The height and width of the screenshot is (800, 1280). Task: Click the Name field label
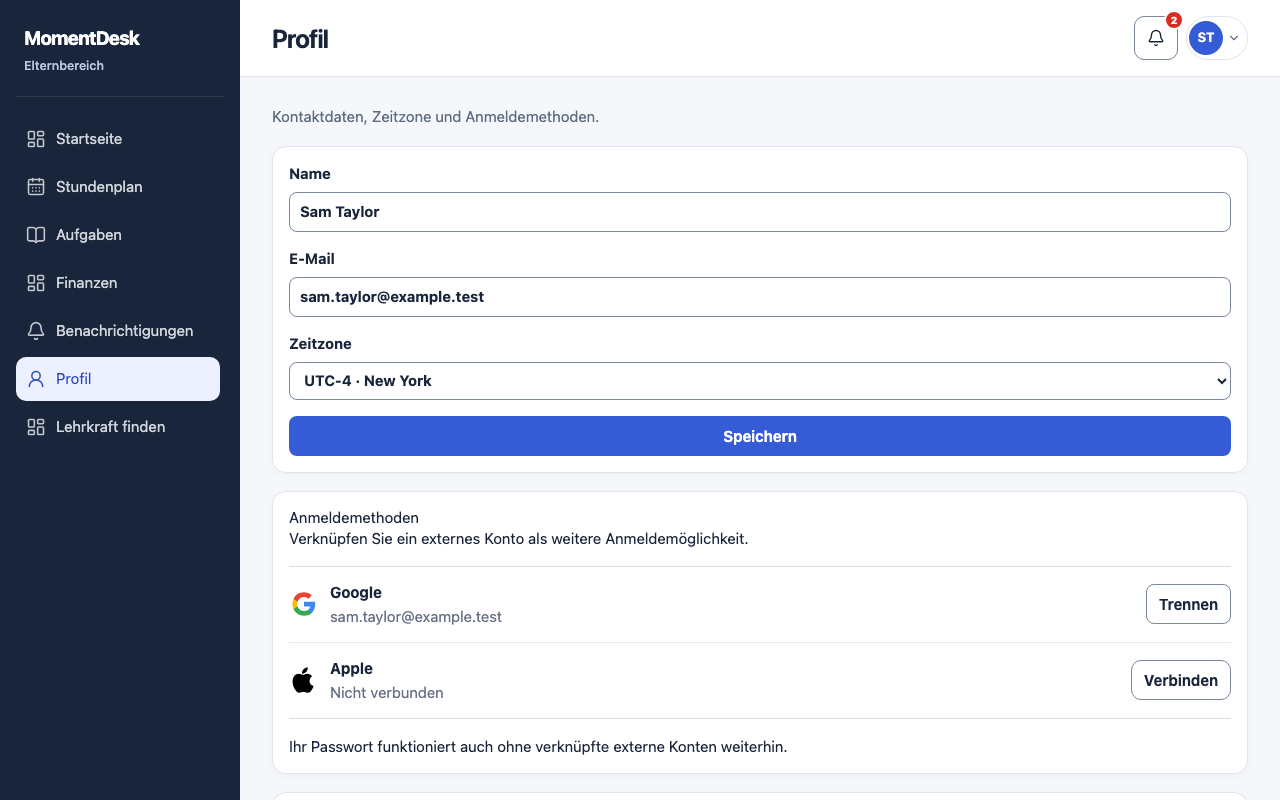pyautogui.click(x=310, y=174)
